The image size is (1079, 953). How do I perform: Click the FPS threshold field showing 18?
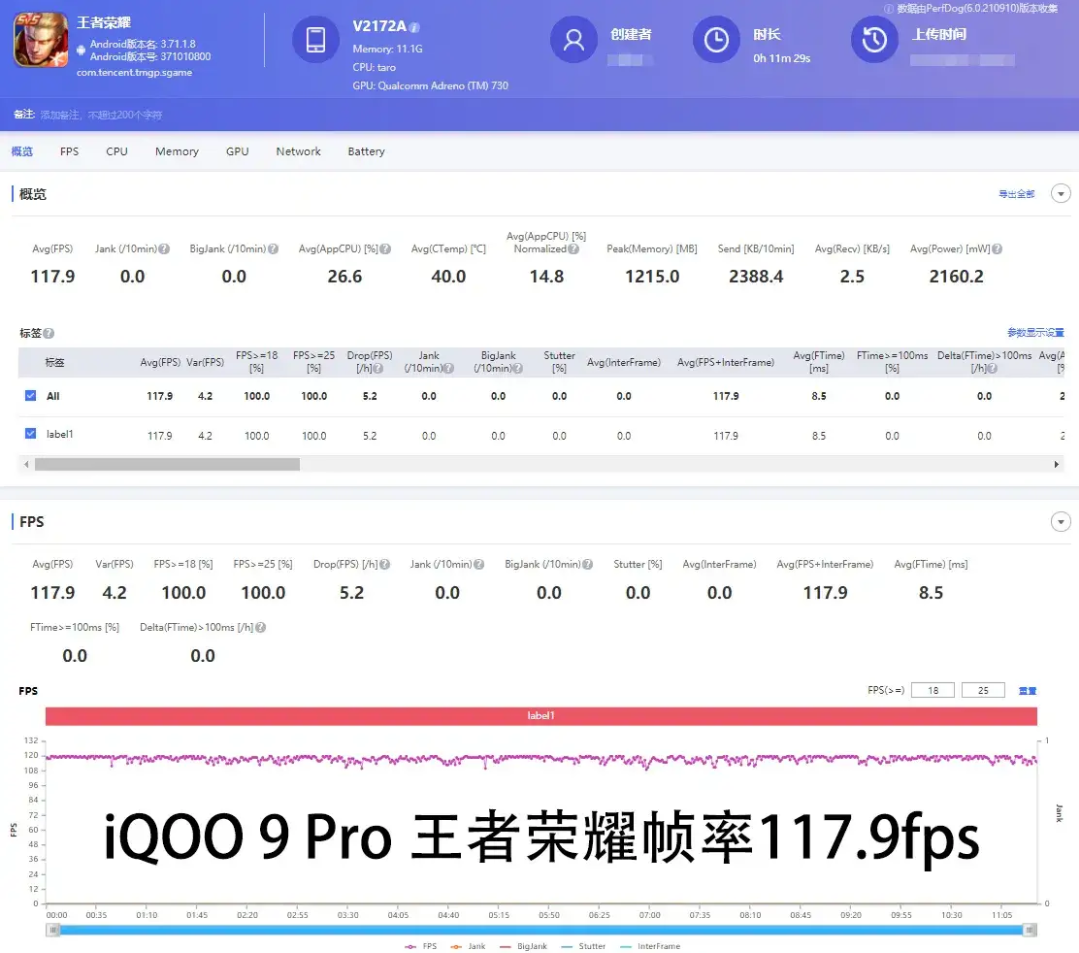coord(932,690)
